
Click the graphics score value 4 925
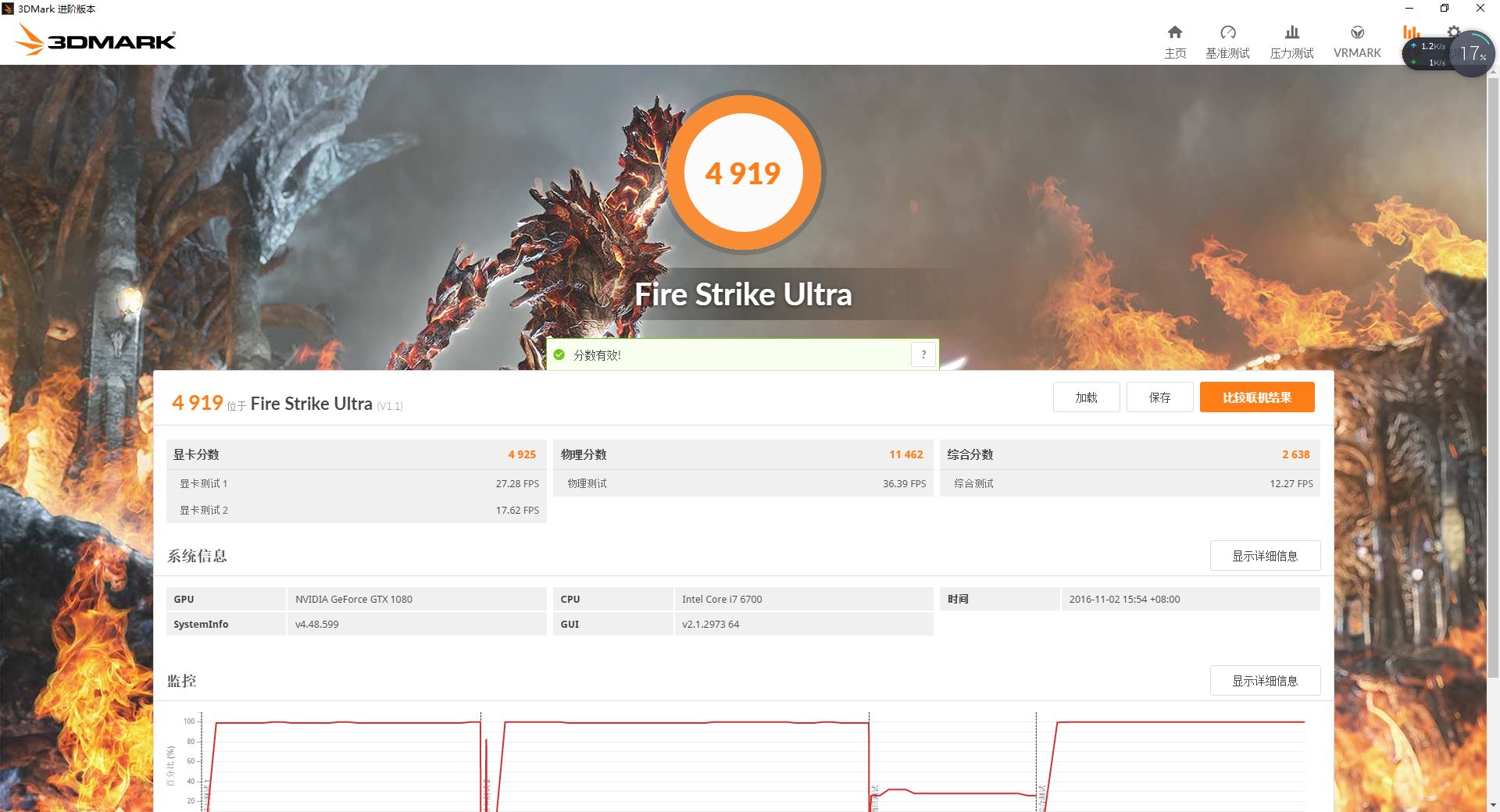[522, 454]
